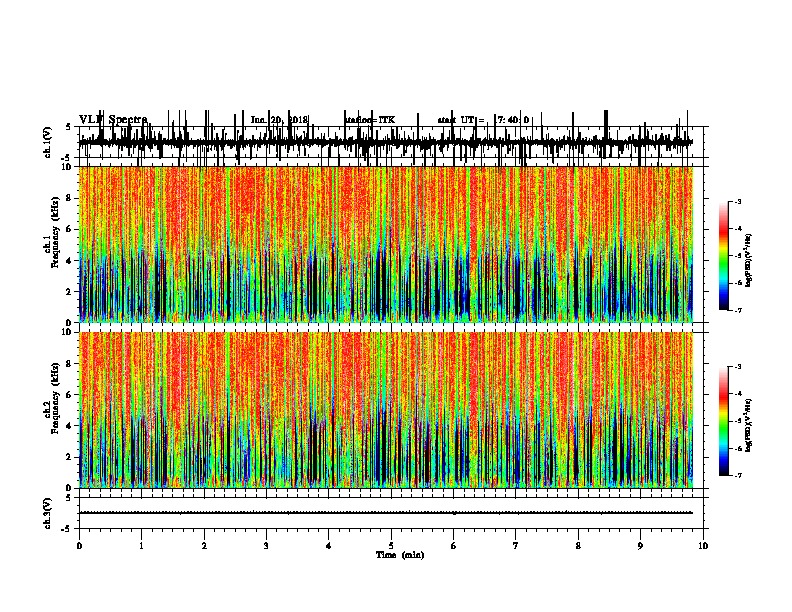Select time axis tick label '3'
The width and height of the screenshot is (792, 612).
[266, 546]
